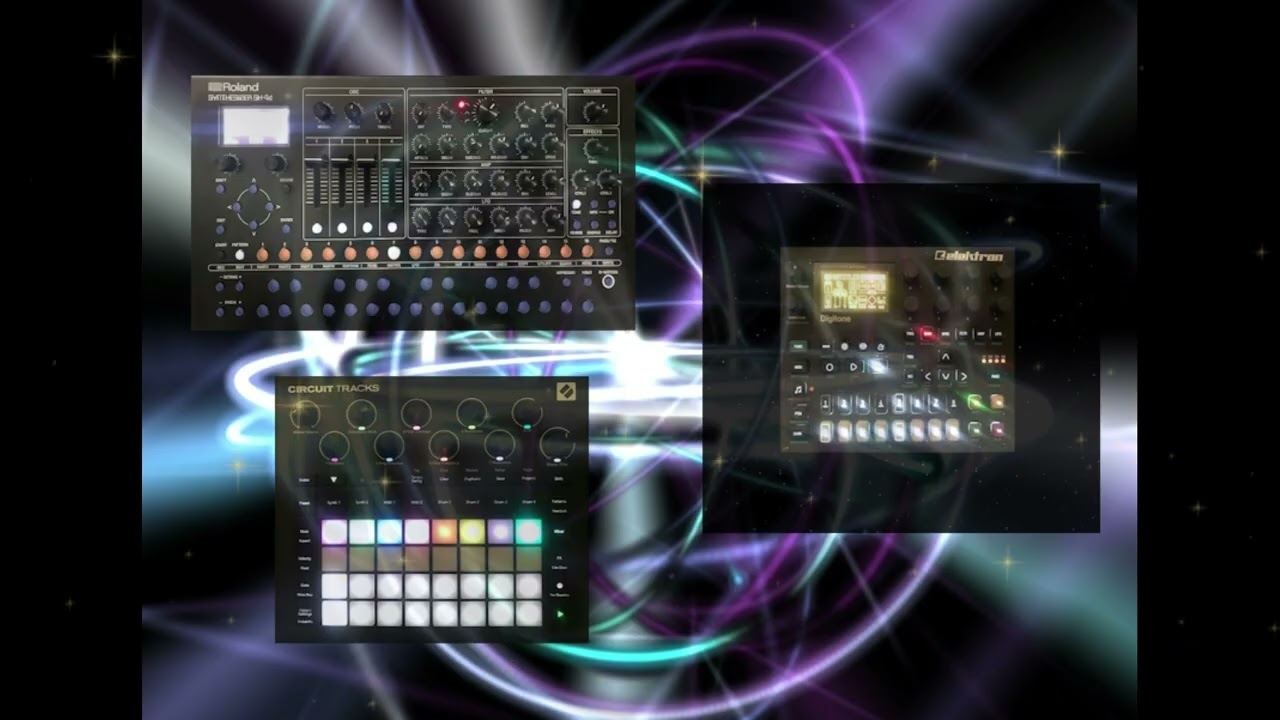Click the down arrow key on the Digitone
Viewport: 1280px width, 720px height.
click(x=945, y=377)
